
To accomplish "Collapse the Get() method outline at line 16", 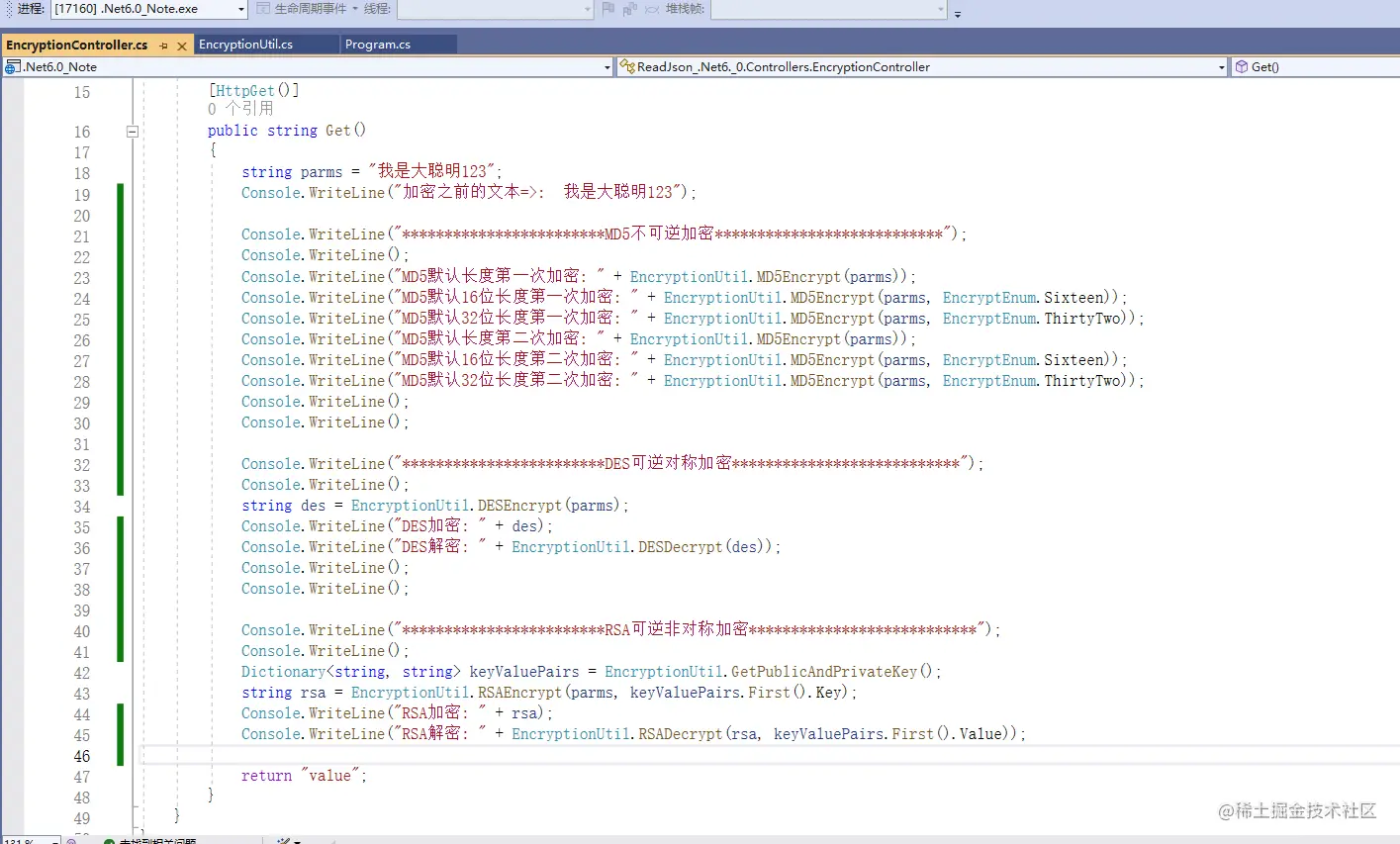I will pos(133,132).
